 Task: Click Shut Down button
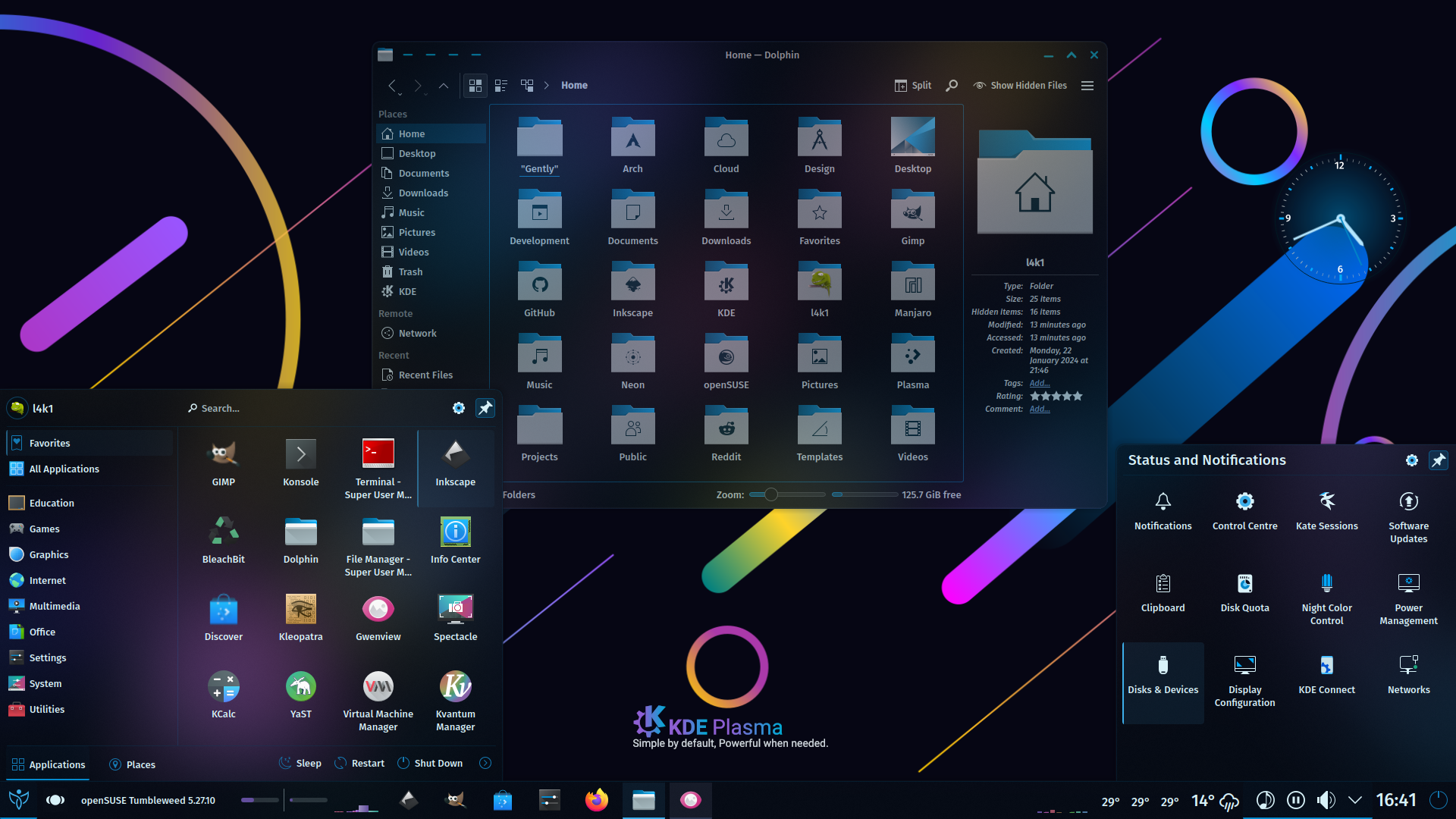pyautogui.click(x=430, y=763)
